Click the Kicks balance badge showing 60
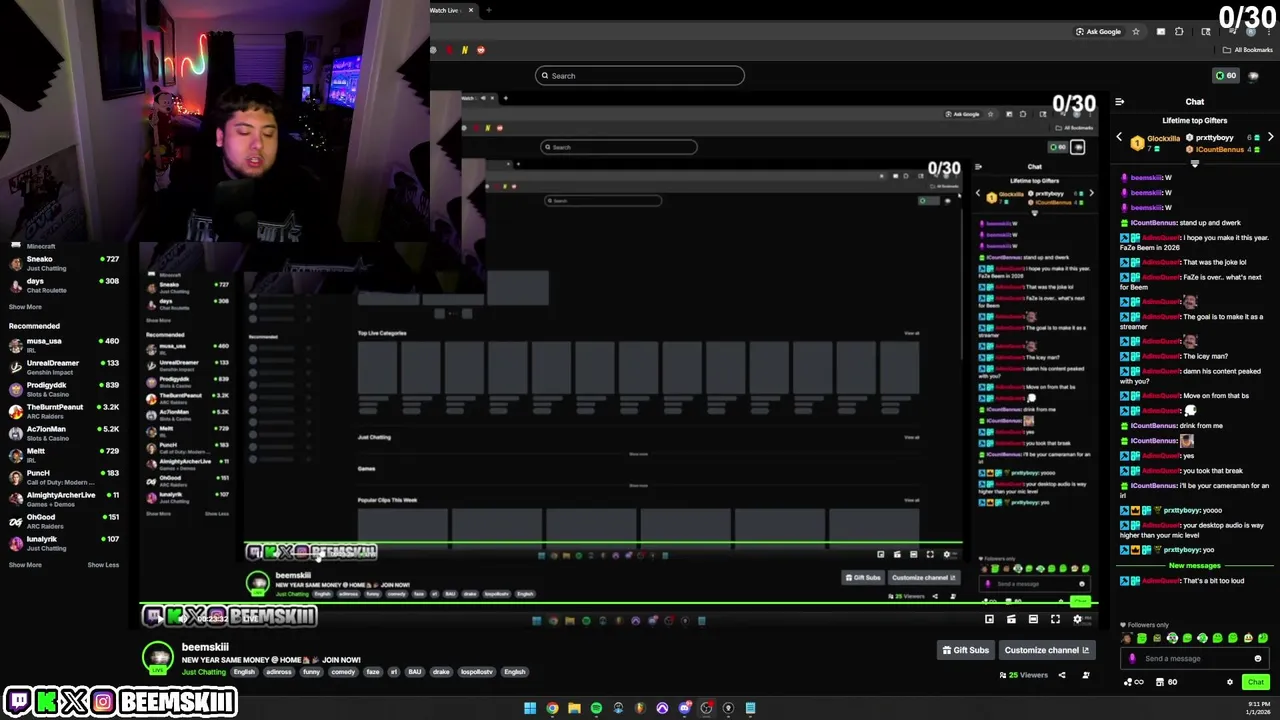This screenshot has width=1280, height=720. pos(1225,76)
